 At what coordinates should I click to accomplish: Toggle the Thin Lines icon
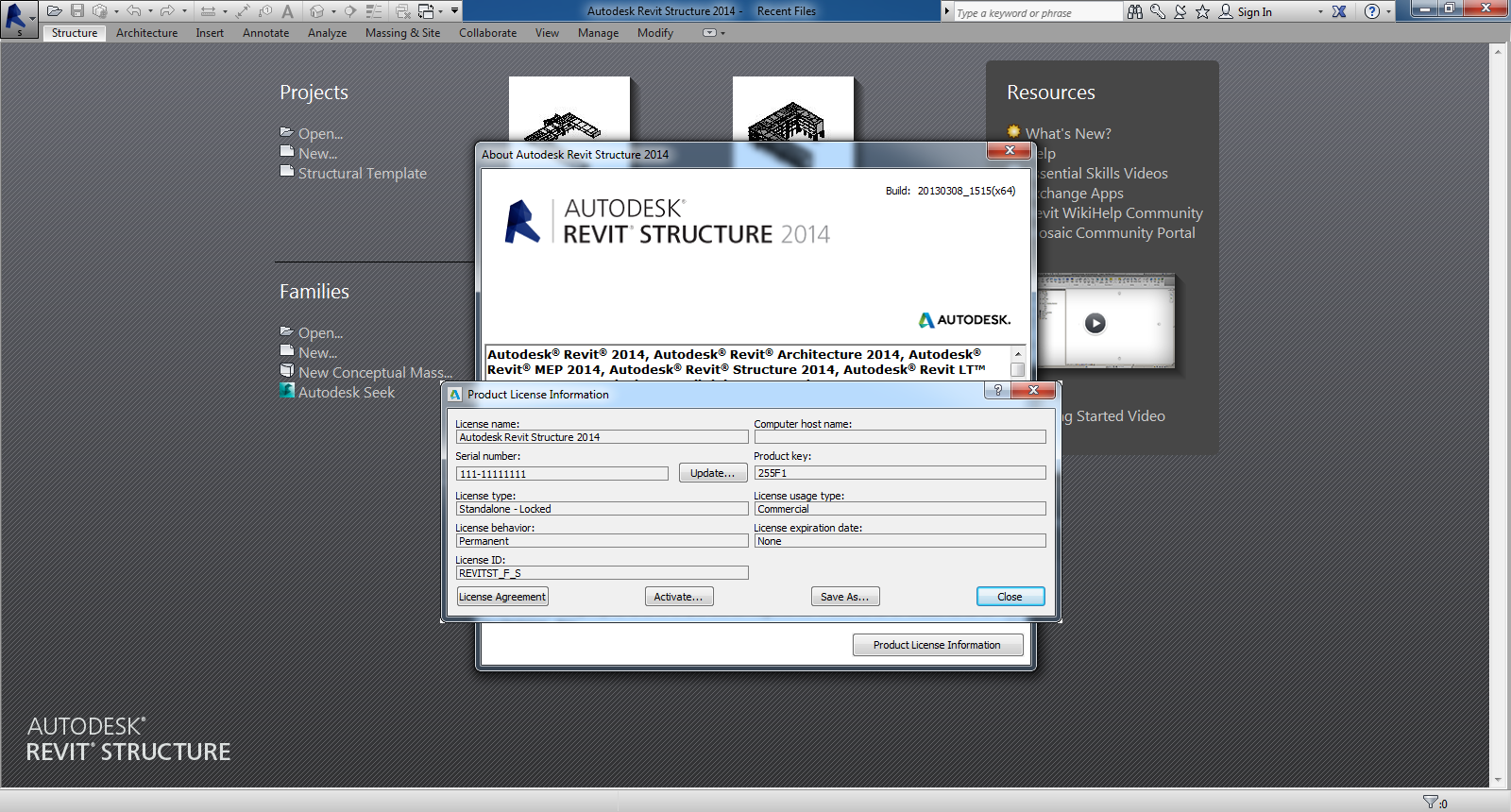pos(374,11)
